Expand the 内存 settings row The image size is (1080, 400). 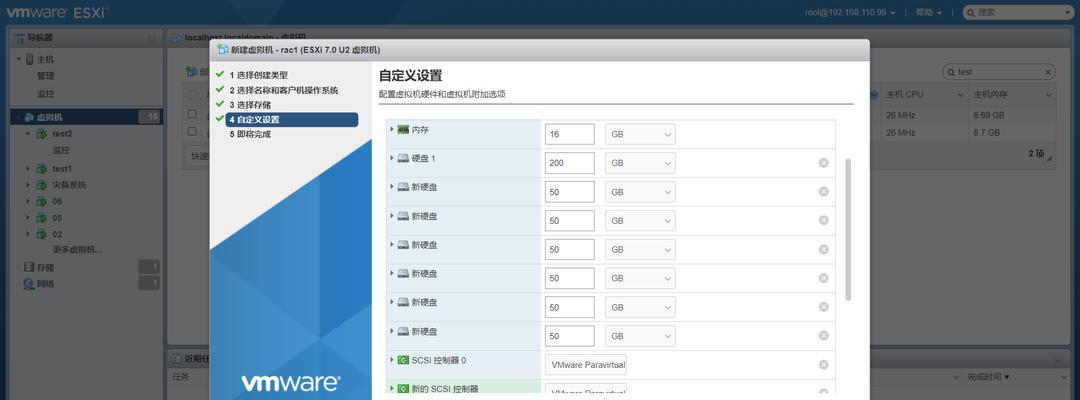click(x=392, y=129)
